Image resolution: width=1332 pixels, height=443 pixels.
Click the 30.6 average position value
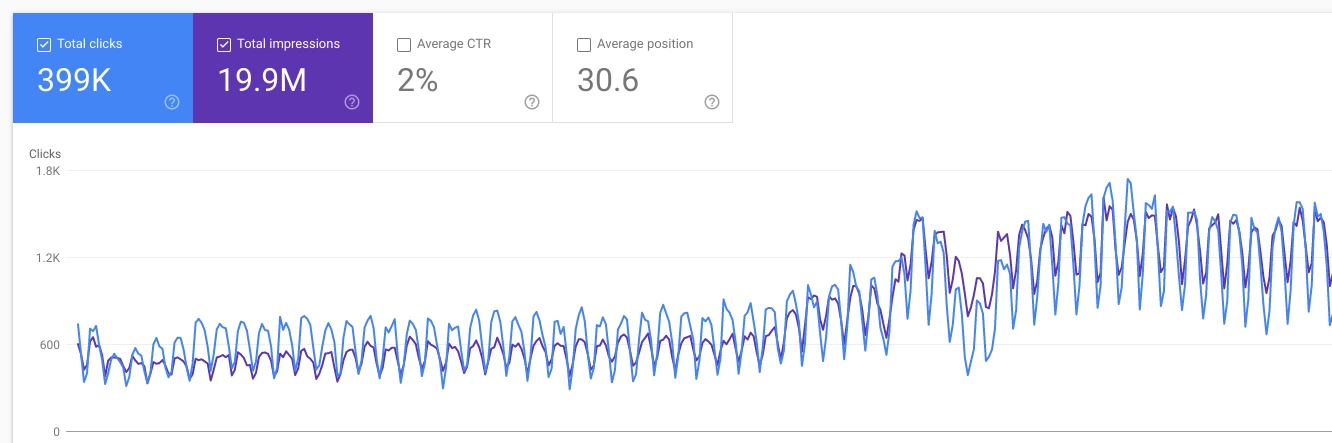click(x=608, y=81)
